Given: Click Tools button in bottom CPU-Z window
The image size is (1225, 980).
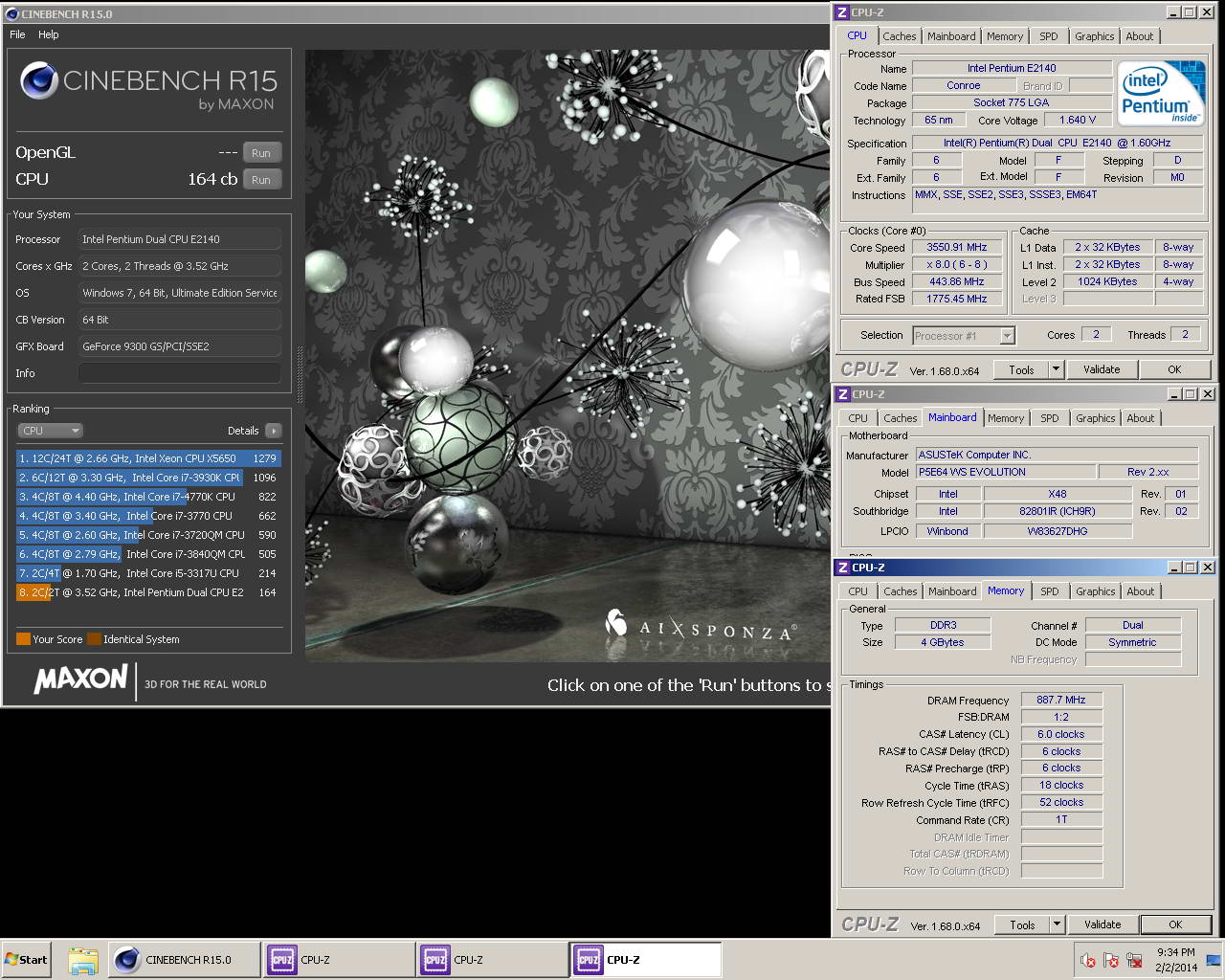Looking at the screenshot, I should tap(1022, 924).
